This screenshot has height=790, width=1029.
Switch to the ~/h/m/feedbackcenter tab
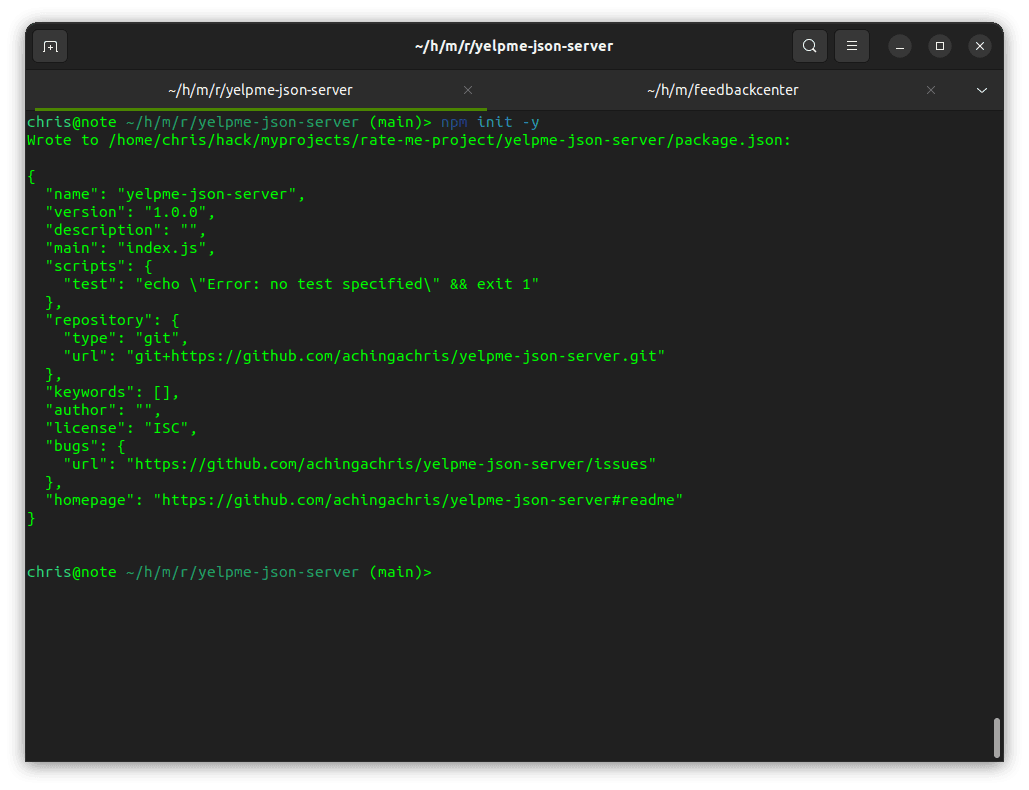(723, 91)
